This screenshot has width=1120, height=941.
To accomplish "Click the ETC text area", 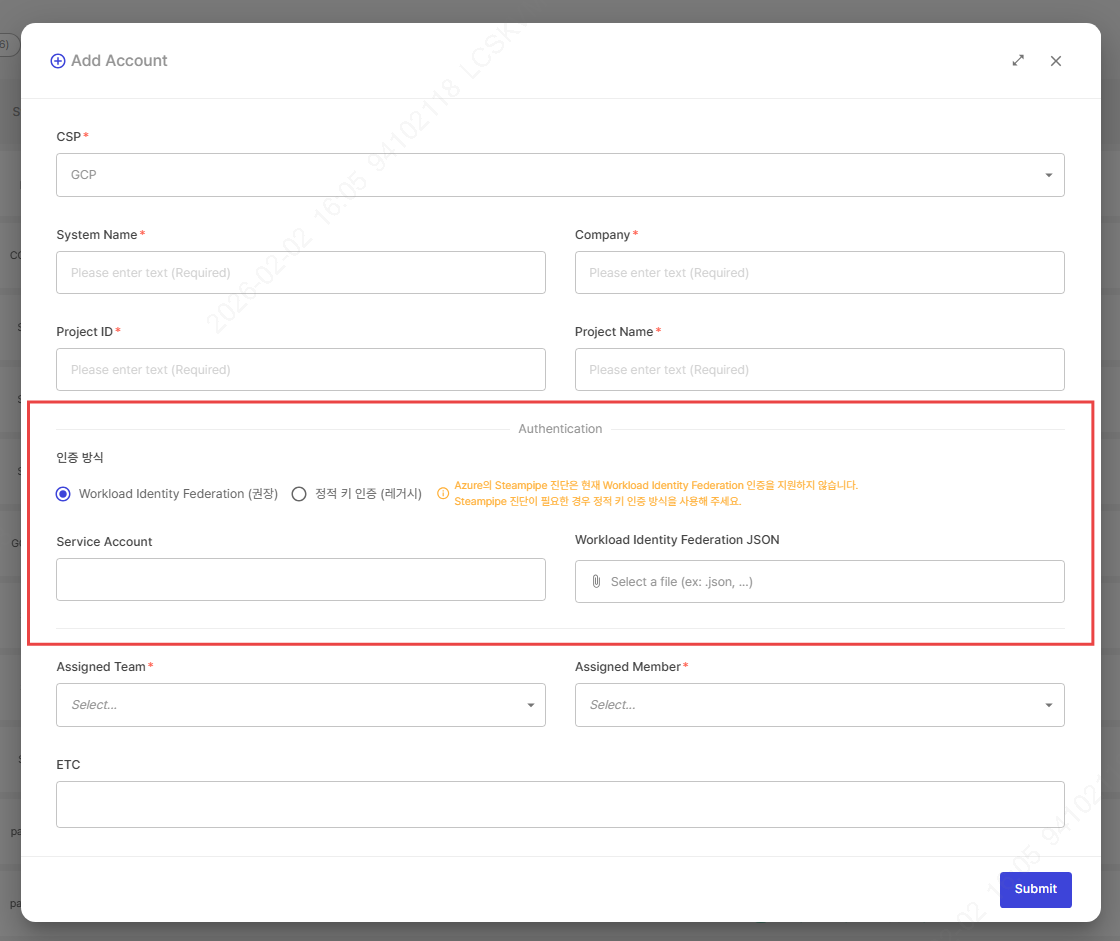I will [560, 805].
